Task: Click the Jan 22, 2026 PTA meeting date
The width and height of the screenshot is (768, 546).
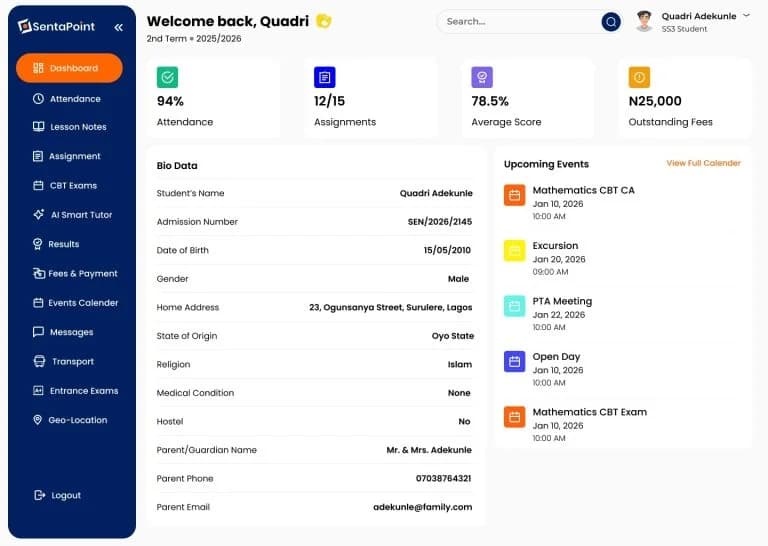Action: click(x=559, y=315)
